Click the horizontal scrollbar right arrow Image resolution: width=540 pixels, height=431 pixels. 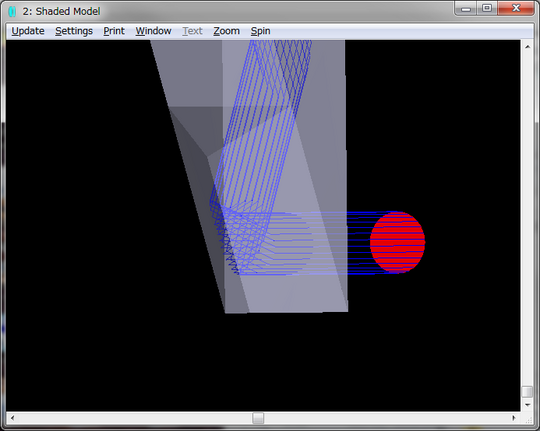513,418
